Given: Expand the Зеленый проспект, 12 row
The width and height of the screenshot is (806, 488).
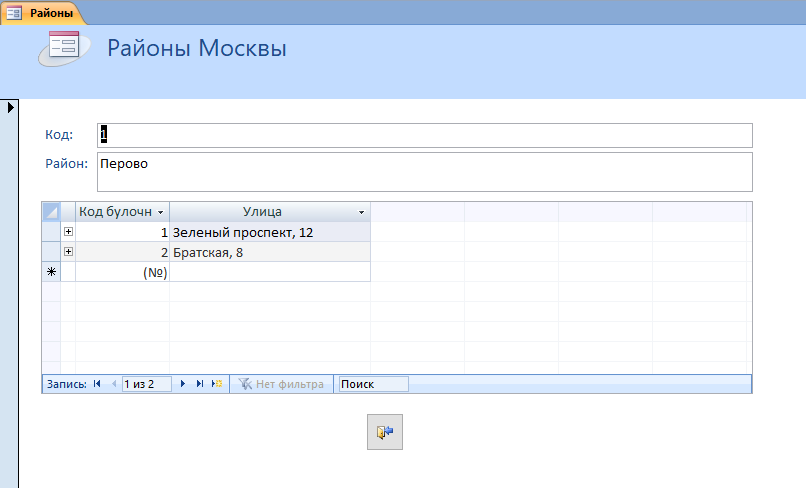Looking at the screenshot, I should [x=68, y=232].
